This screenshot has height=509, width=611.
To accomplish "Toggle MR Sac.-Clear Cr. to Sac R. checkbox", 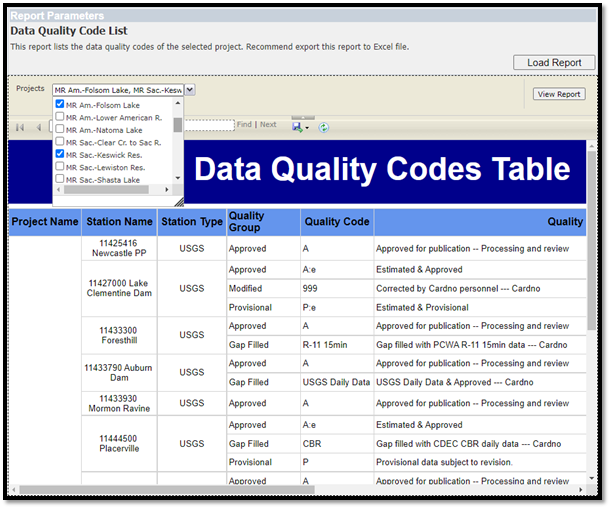I will [x=60, y=141].
